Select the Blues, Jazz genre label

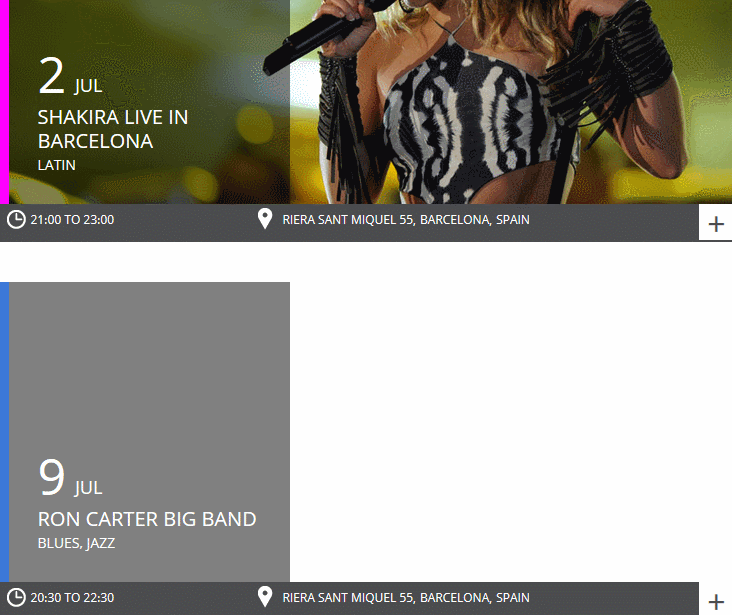pyautogui.click(x=76, y=543)
